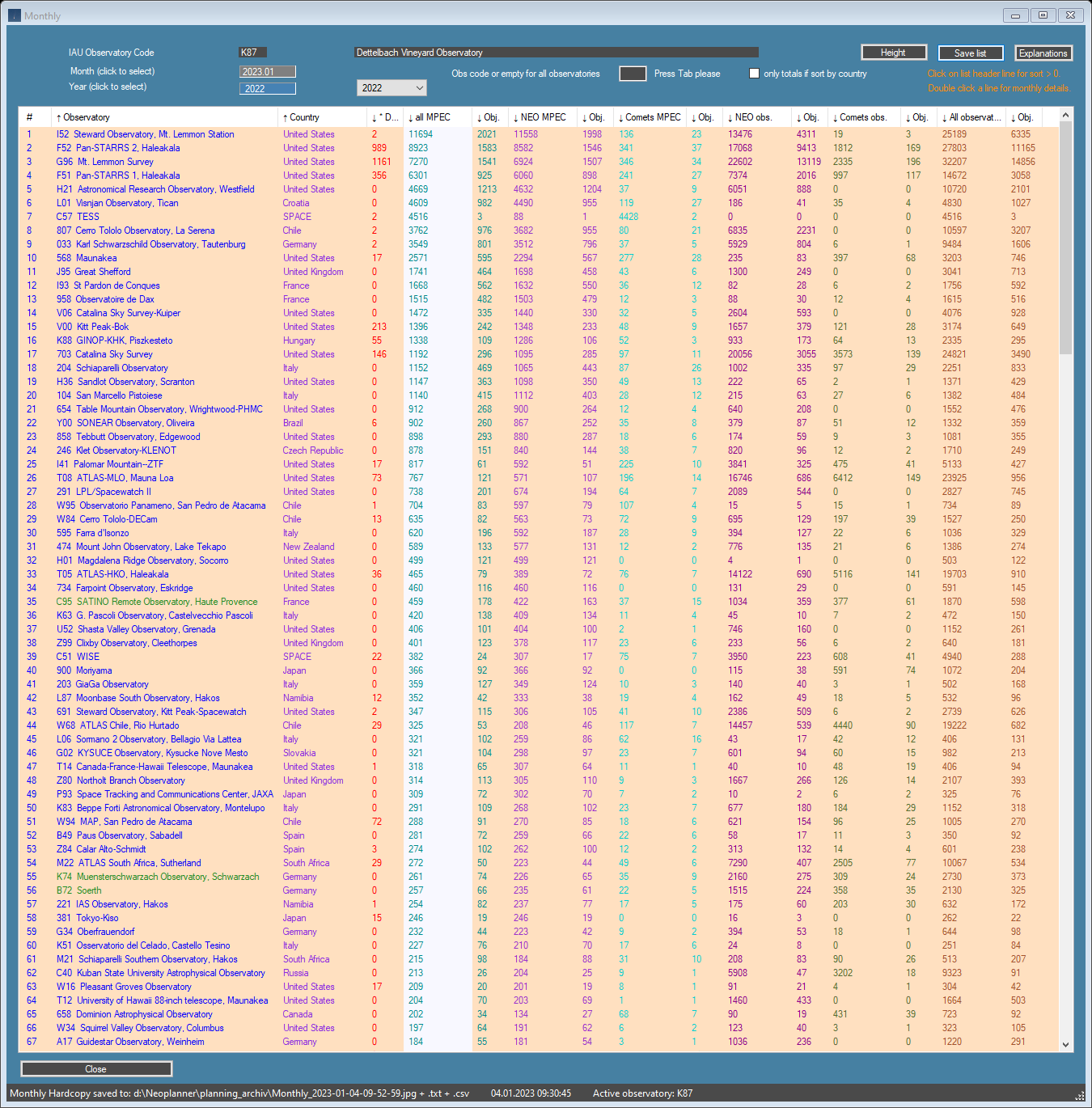This screenshot has width=1092, height=1108.
Task: Select row '474 Mount John Observatory, Lake Tekapo'
Action: tap(538, 547)
